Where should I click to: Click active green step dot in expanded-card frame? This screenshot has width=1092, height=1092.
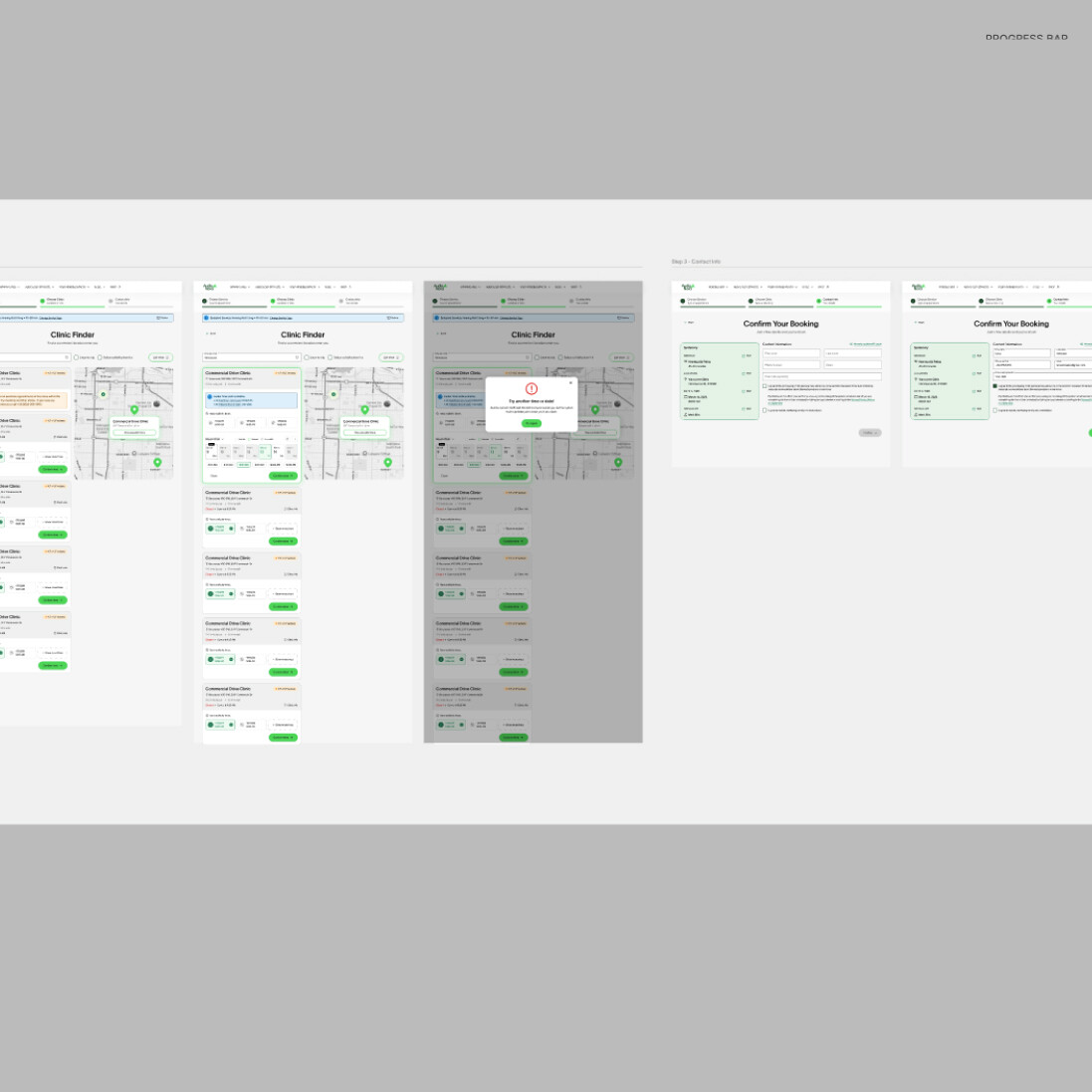273,302
